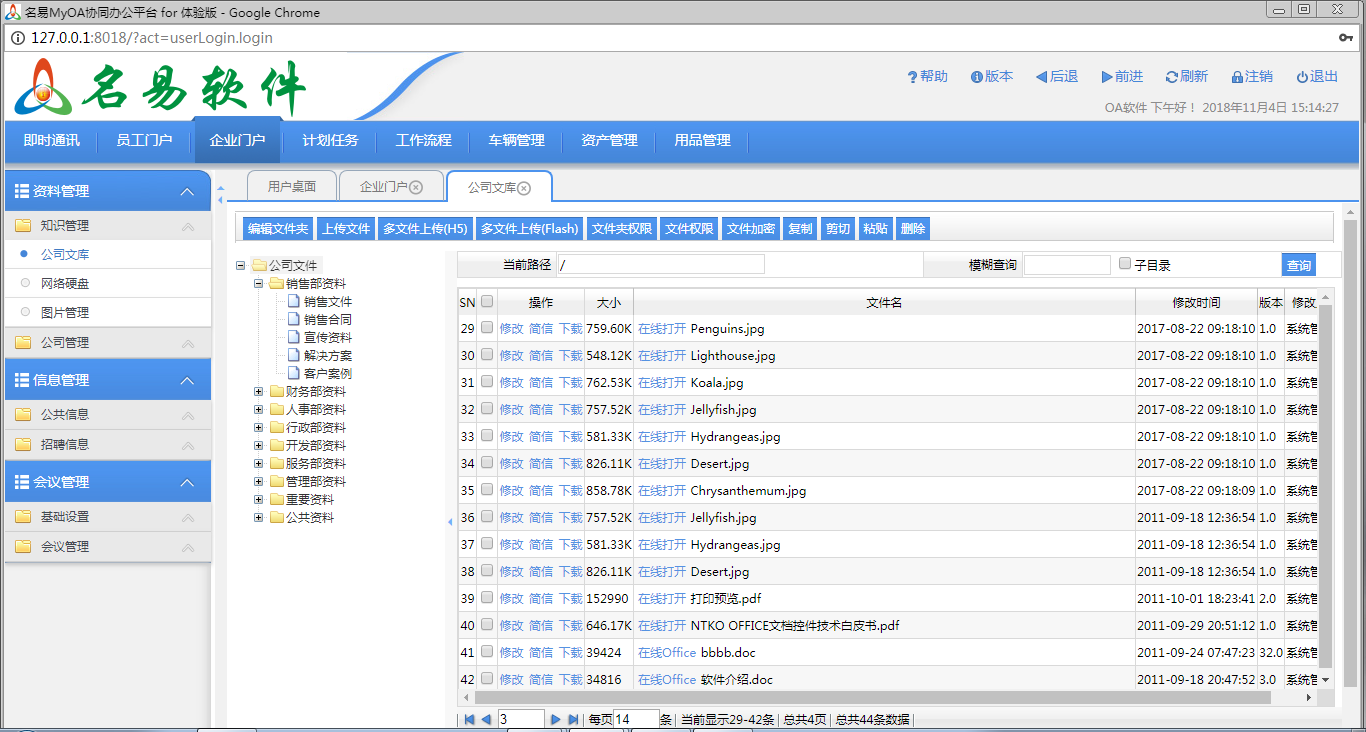1366x732 pixels.
Task: Open the 工作流程 top menu
Action: 423,141
